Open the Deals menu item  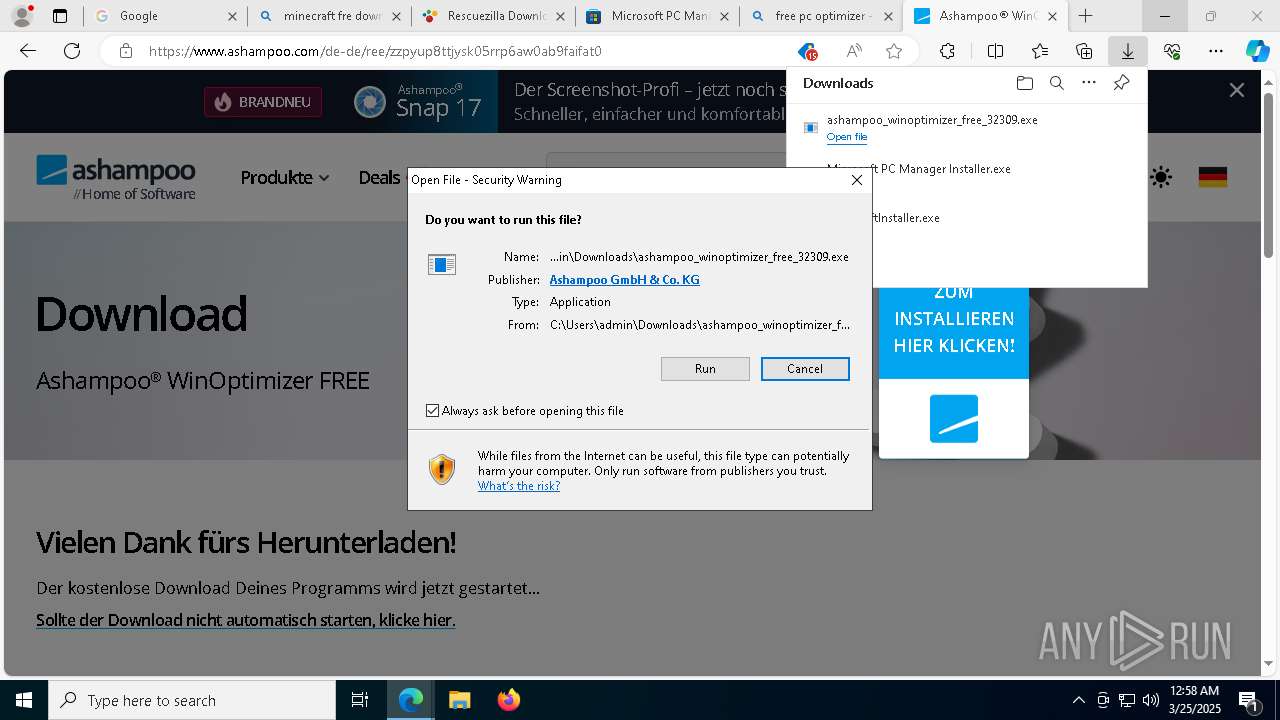coord(379,178)
